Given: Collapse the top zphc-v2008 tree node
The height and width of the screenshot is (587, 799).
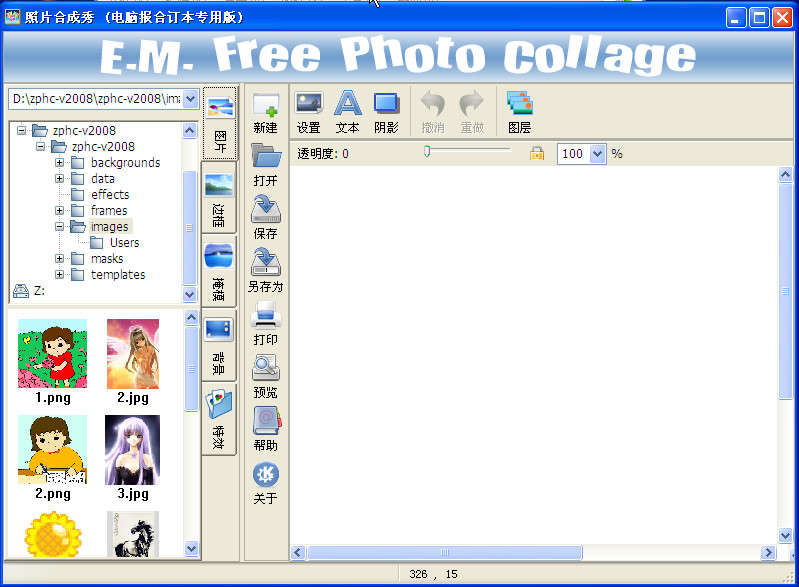Looking at the screenshot, I should [x=21, y=130].
